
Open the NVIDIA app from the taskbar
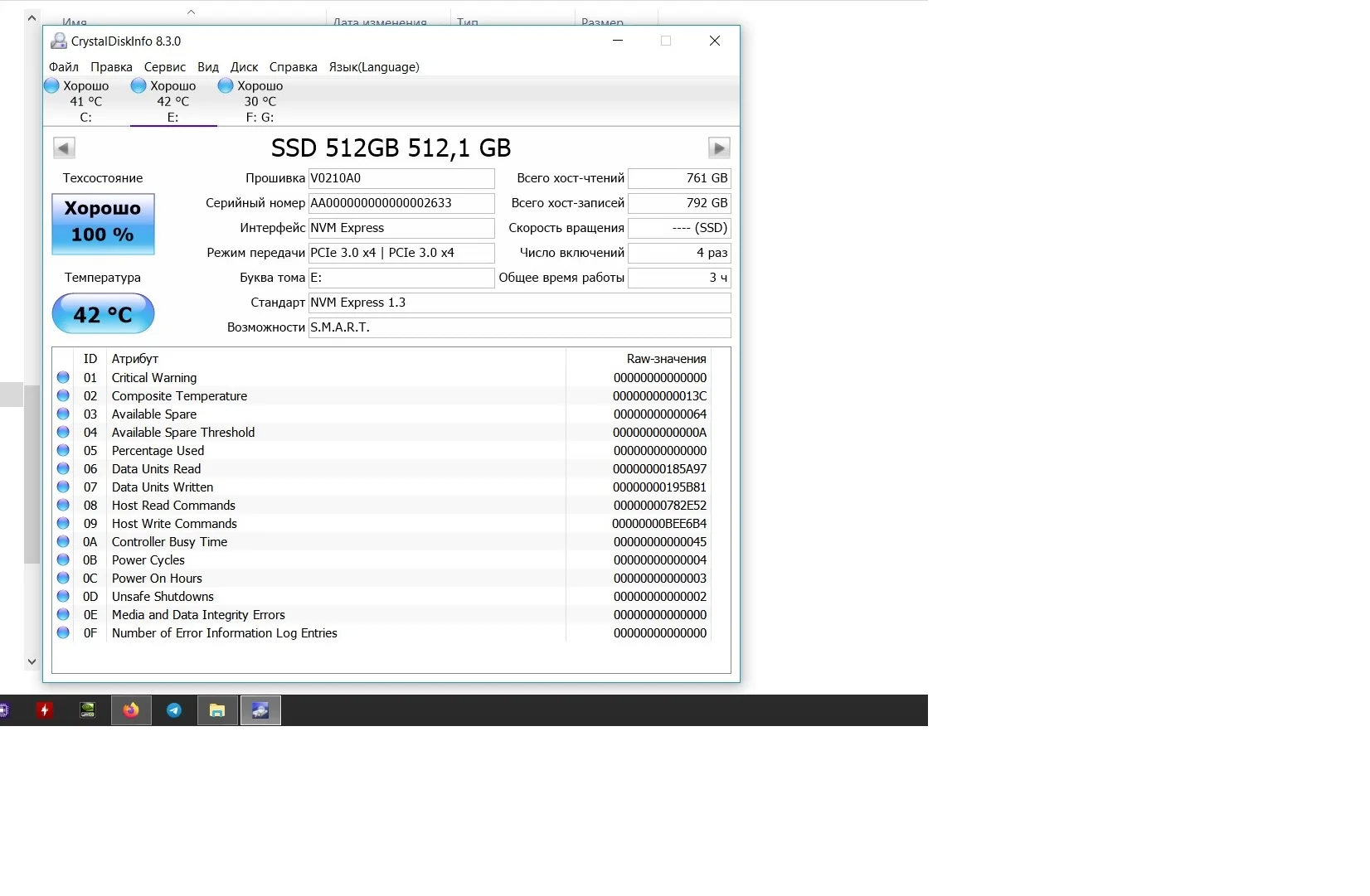pos(87,710)
